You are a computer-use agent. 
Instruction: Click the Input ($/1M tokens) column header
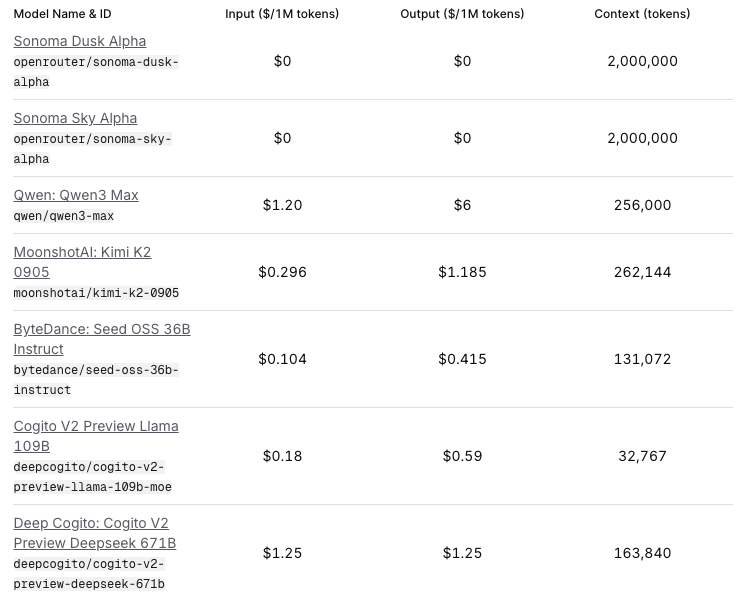(282, 14)
